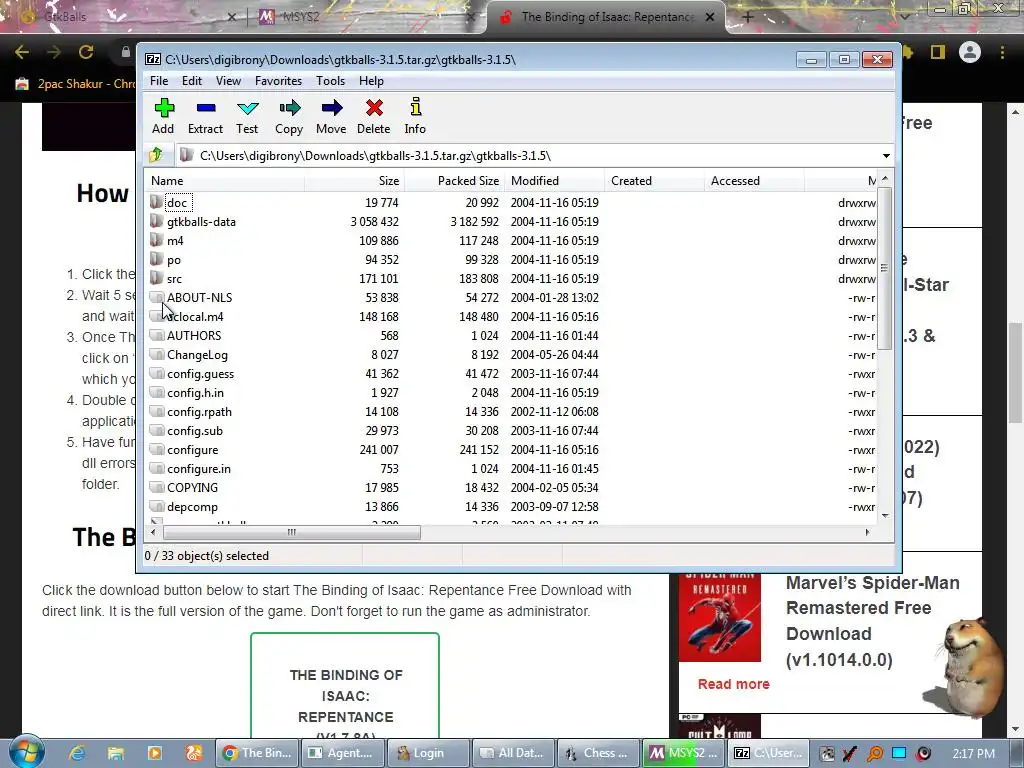Switch to MSYS2 taskbar window
Image resolution: width=1024 pixels, height=768 pixels.
(683, 753)
